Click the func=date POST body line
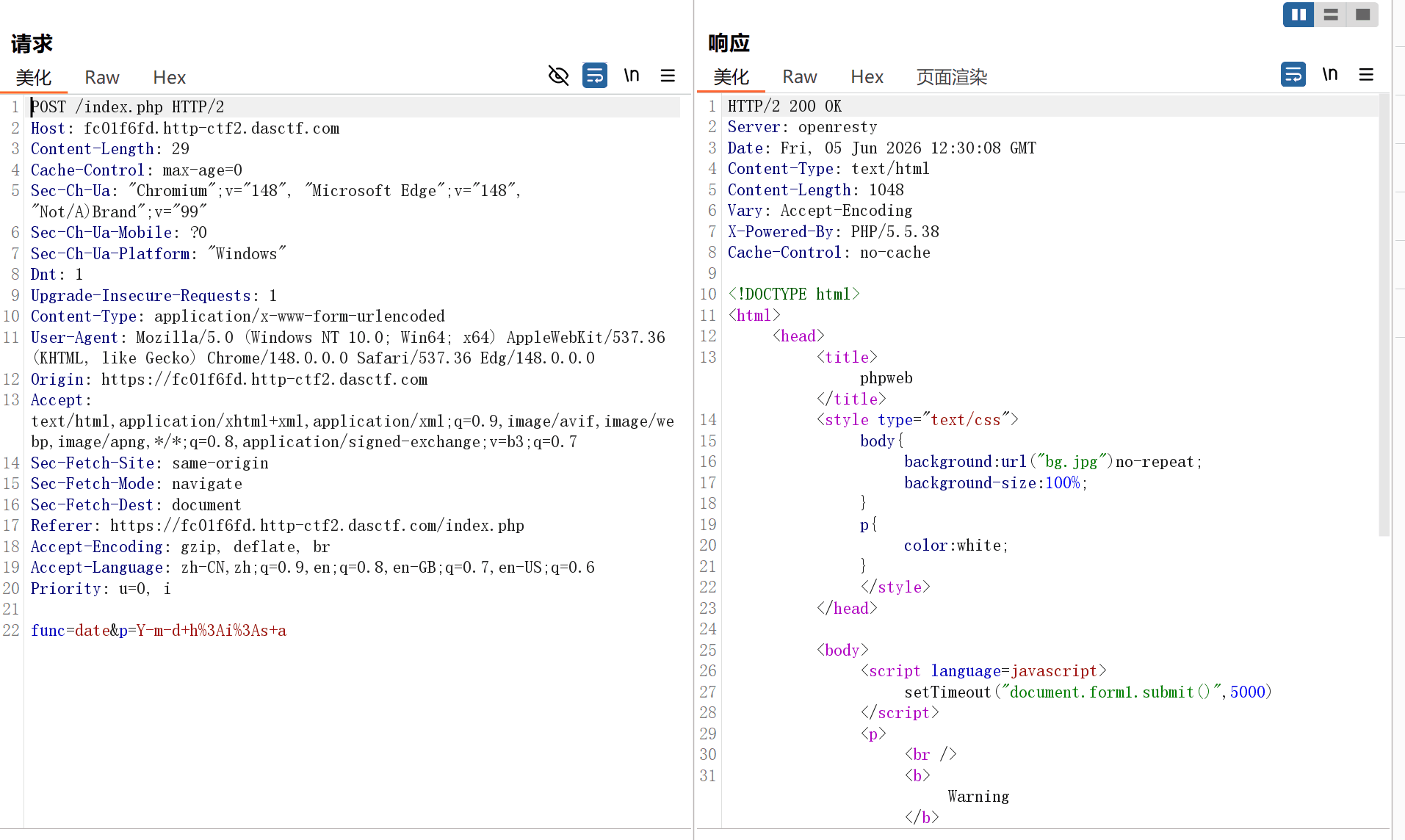1405x840 pixels. pyautogui.click(x=159, y=631)
